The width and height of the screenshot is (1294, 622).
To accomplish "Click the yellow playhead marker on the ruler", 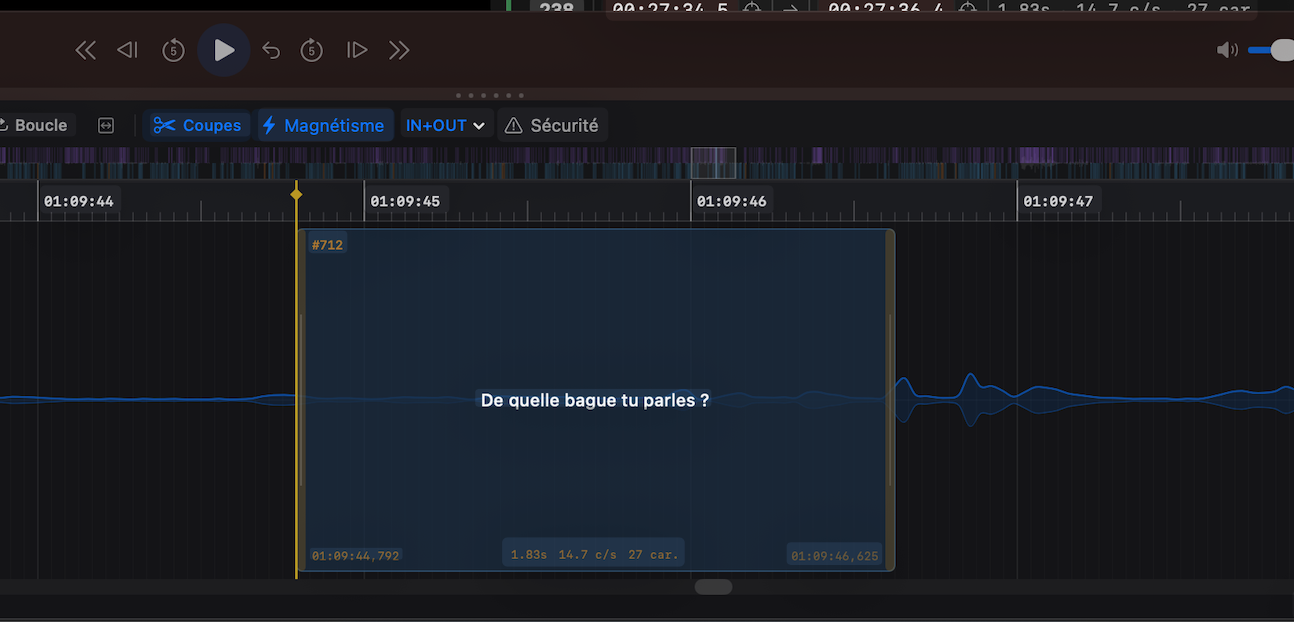I will [296, 193].
